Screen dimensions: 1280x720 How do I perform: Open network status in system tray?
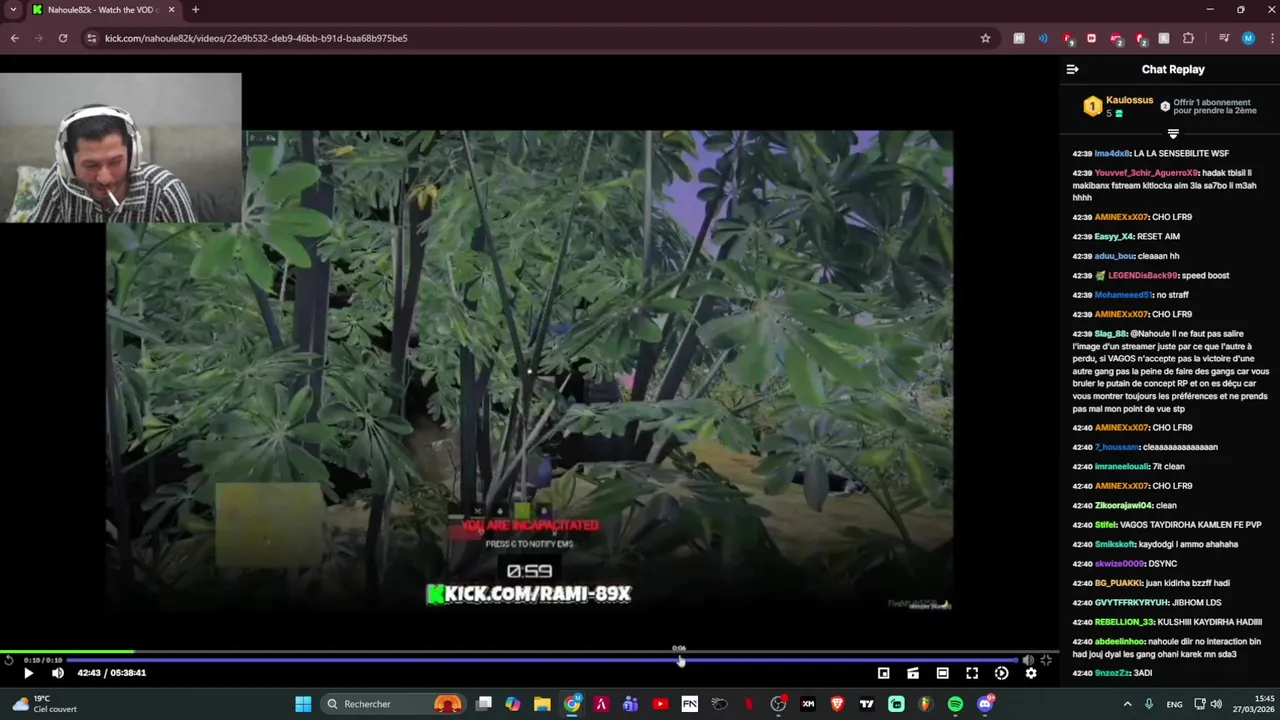pyautogui.click(x=1200, y=704)
